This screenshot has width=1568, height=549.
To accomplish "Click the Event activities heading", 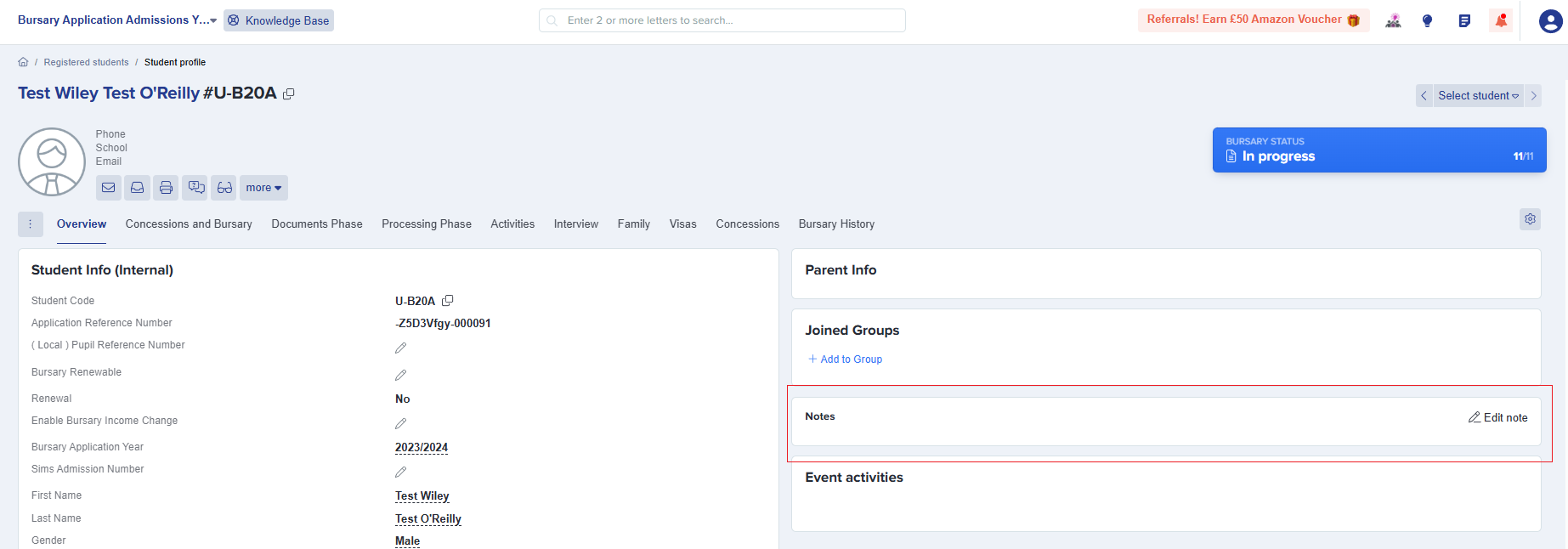I will [854, 478].
